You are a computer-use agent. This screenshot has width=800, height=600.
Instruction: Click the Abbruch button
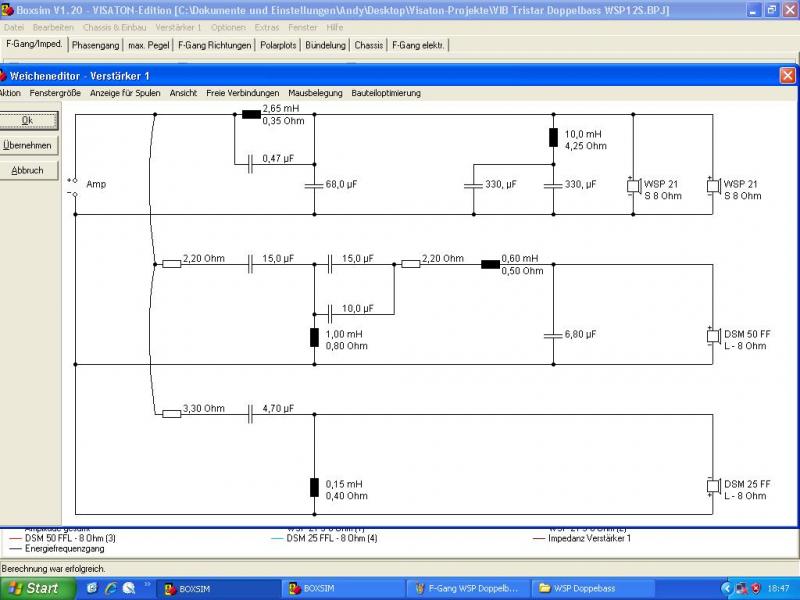28,170
